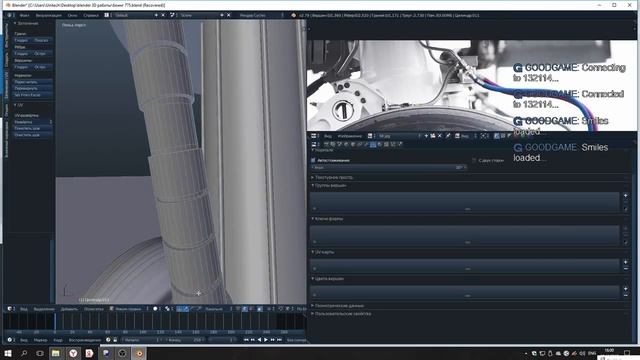Pin the image with the pin icon
640x360 pixels.
click(x=448, y=136)
